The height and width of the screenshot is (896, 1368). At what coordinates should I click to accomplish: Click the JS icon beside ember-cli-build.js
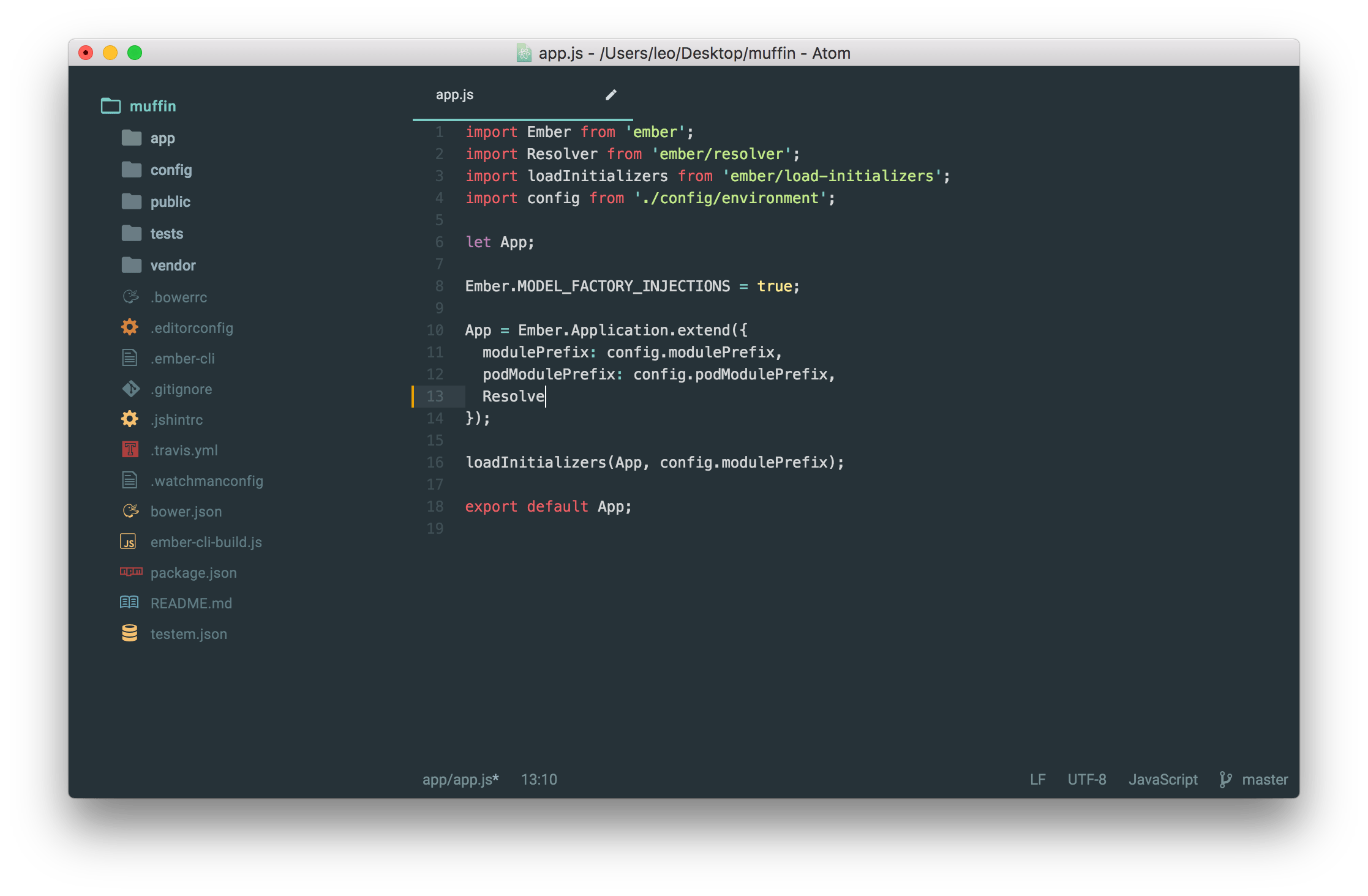click(129, 542)
